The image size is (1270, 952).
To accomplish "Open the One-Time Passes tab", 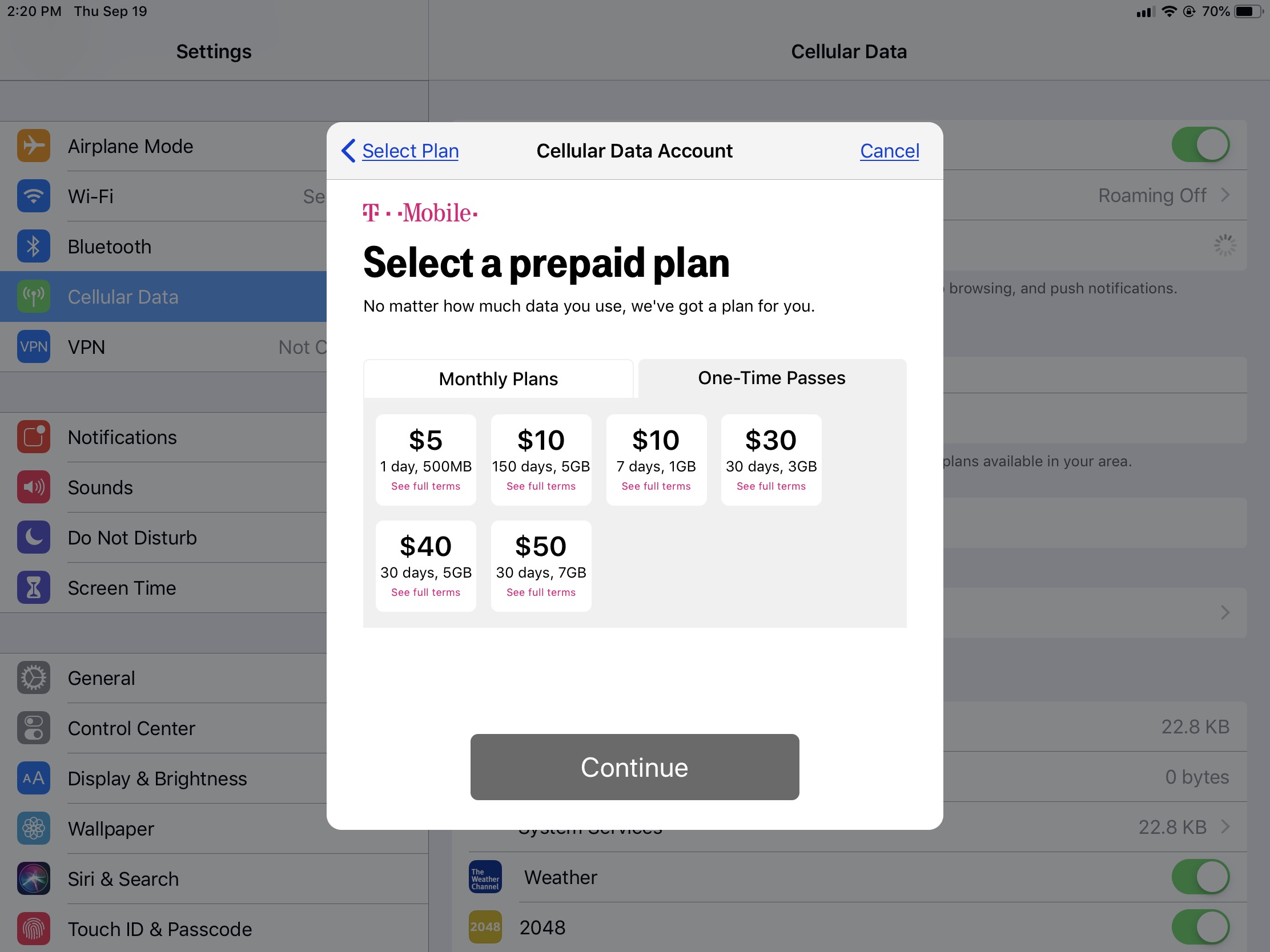I will pos(771,378).
